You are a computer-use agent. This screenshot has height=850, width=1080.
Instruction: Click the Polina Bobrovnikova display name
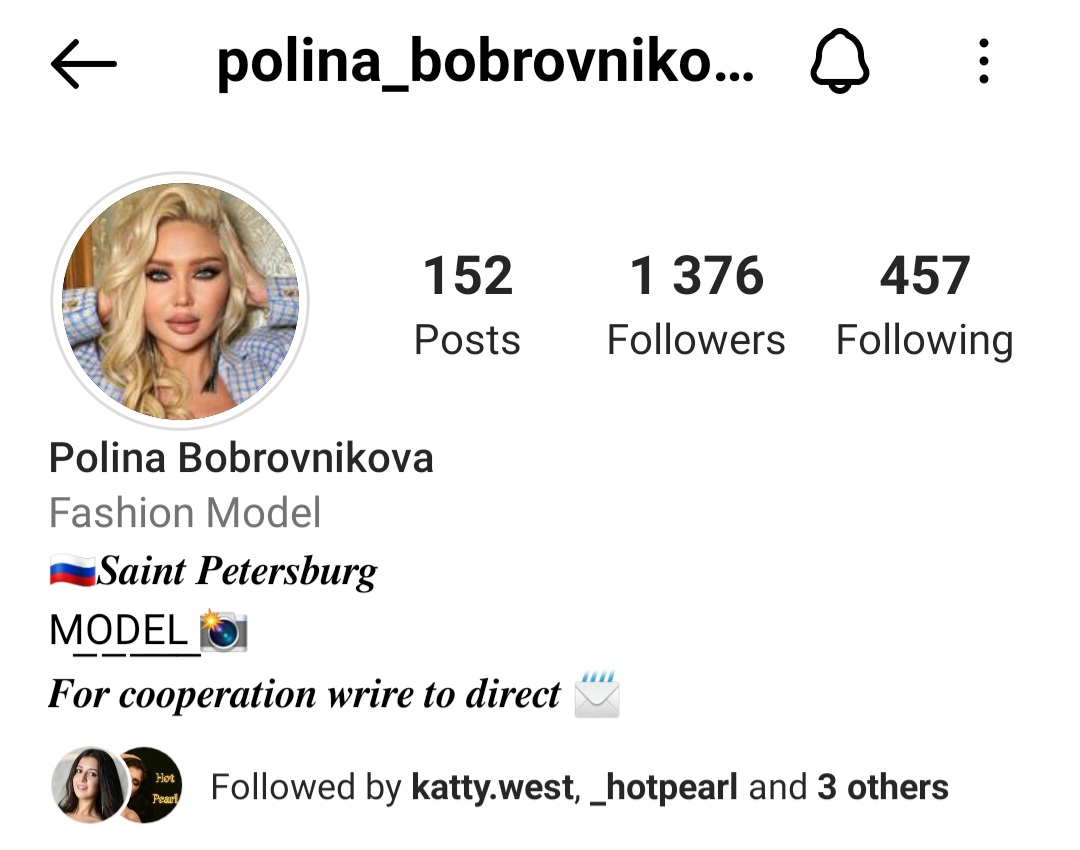[241, 458]
